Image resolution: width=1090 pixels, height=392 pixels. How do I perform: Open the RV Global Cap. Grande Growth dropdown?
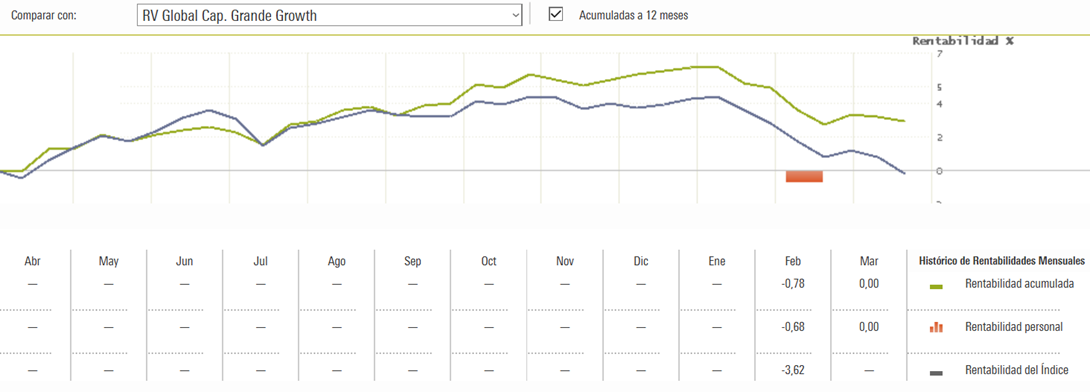point(330,15)
